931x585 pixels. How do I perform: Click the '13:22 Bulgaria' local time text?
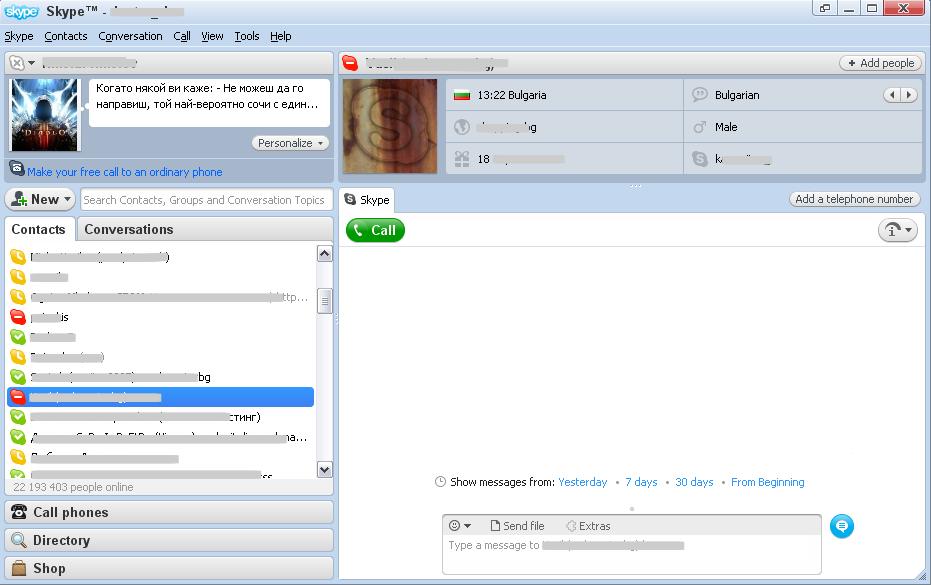512,95
